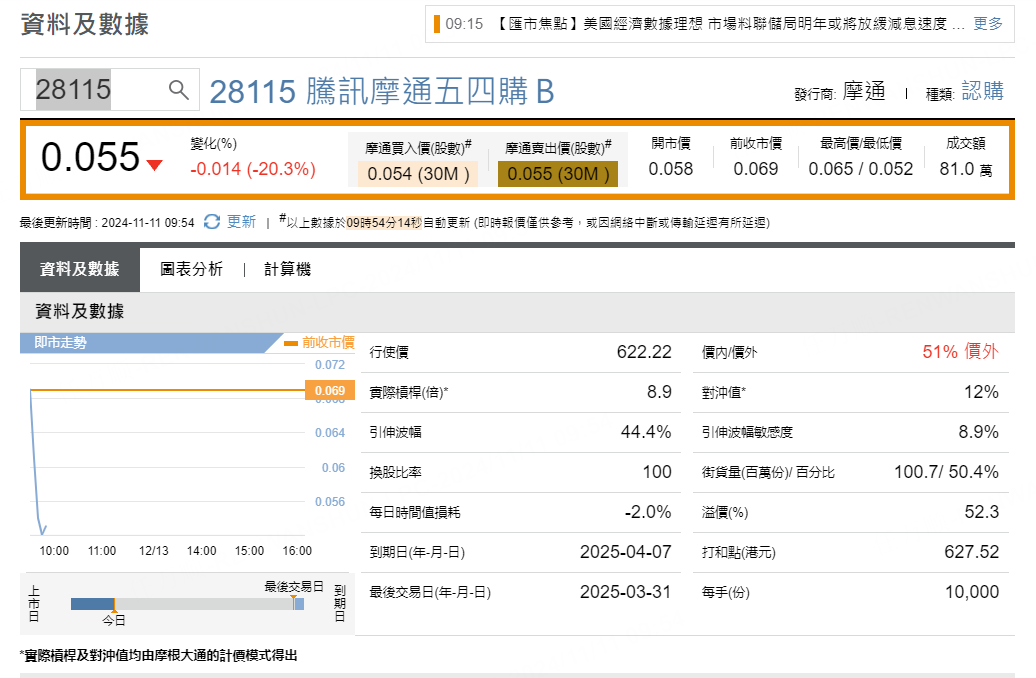The width and height of the screenshot is (1036, 678).
Task: Click the 摩通賣出價 0.055 ask box
Action: tap(557, 174)
